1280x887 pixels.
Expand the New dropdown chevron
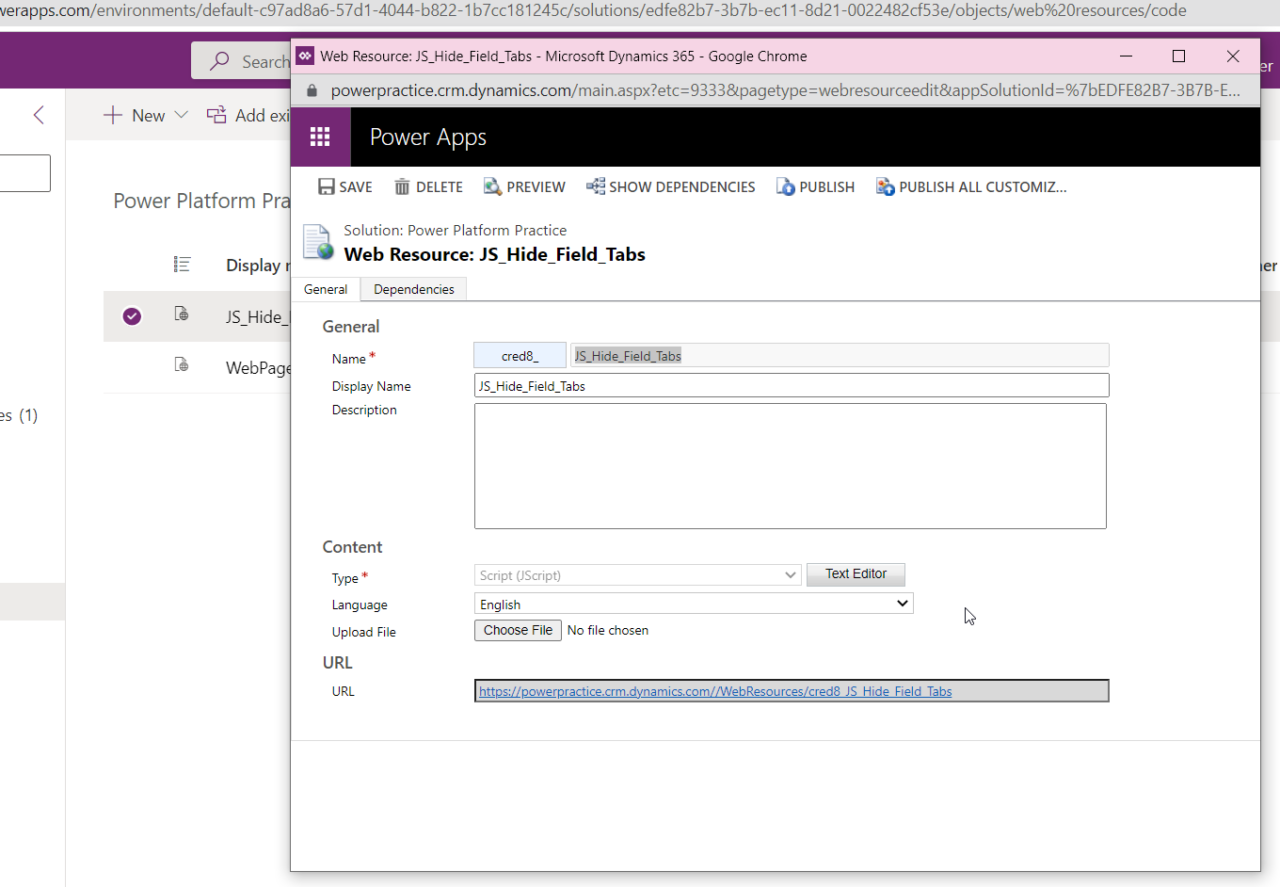tap(181, 115)
